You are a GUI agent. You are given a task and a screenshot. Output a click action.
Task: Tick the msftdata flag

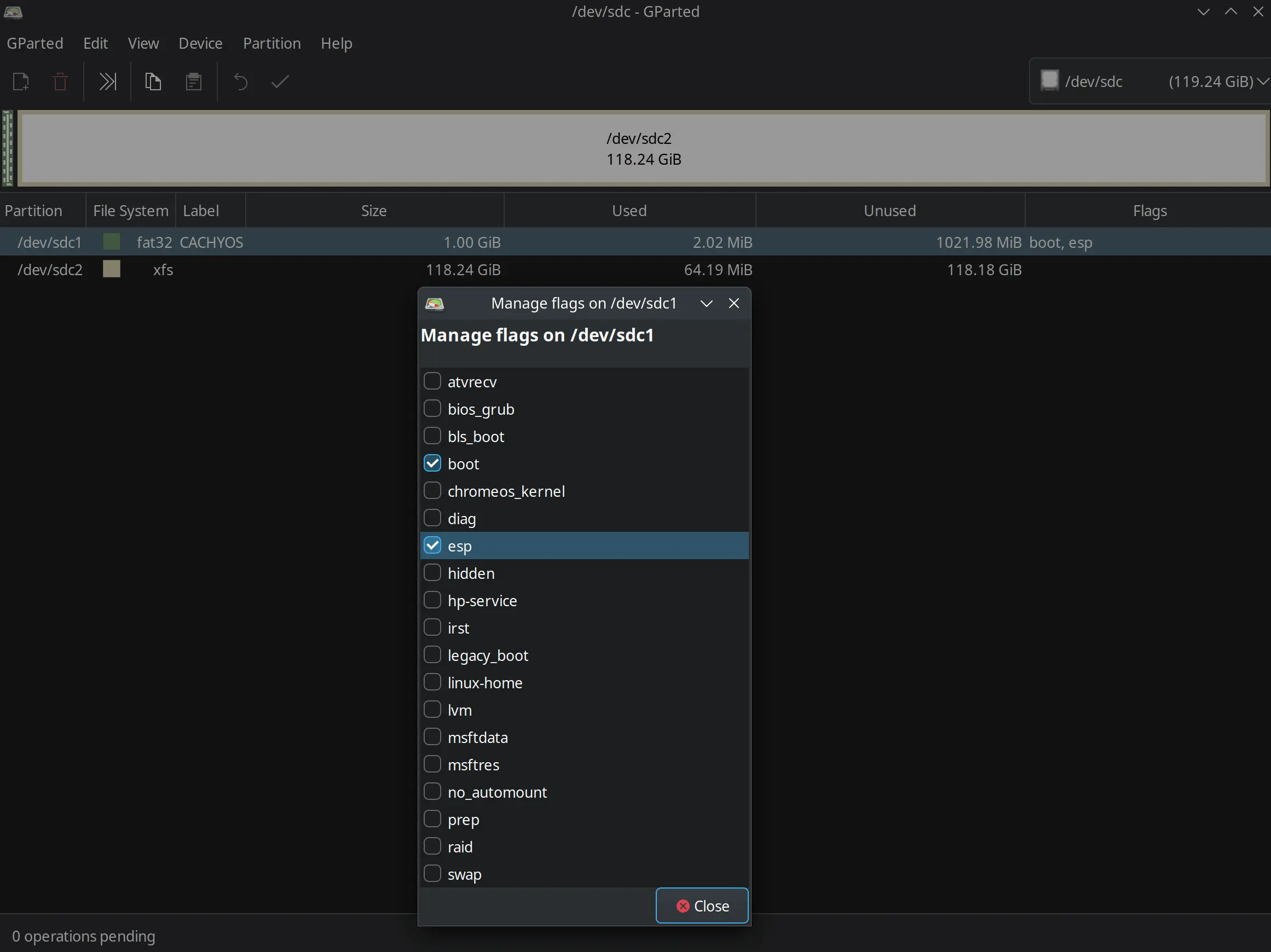coord(432,736)
